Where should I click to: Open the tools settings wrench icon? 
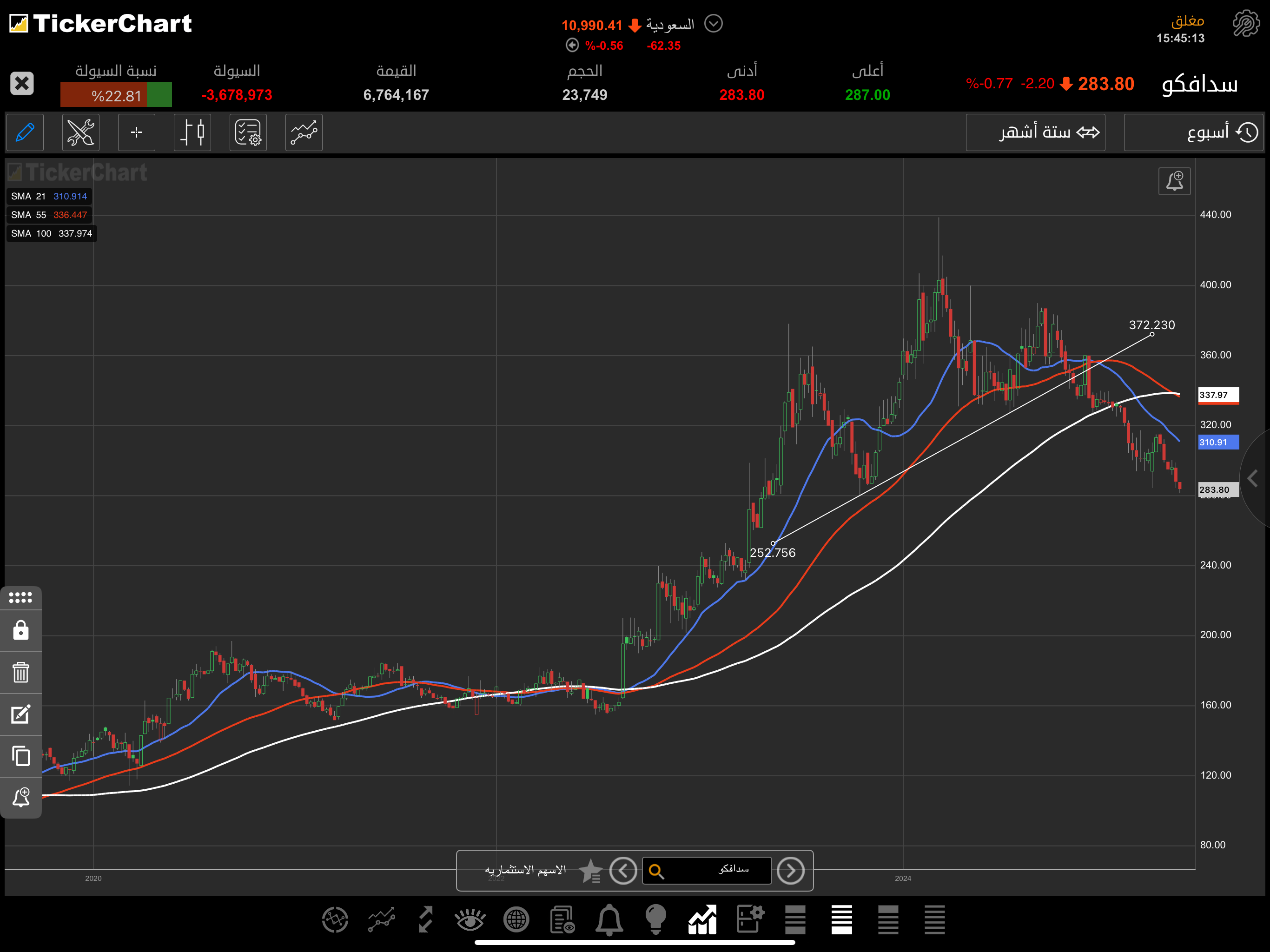(80, 132)
